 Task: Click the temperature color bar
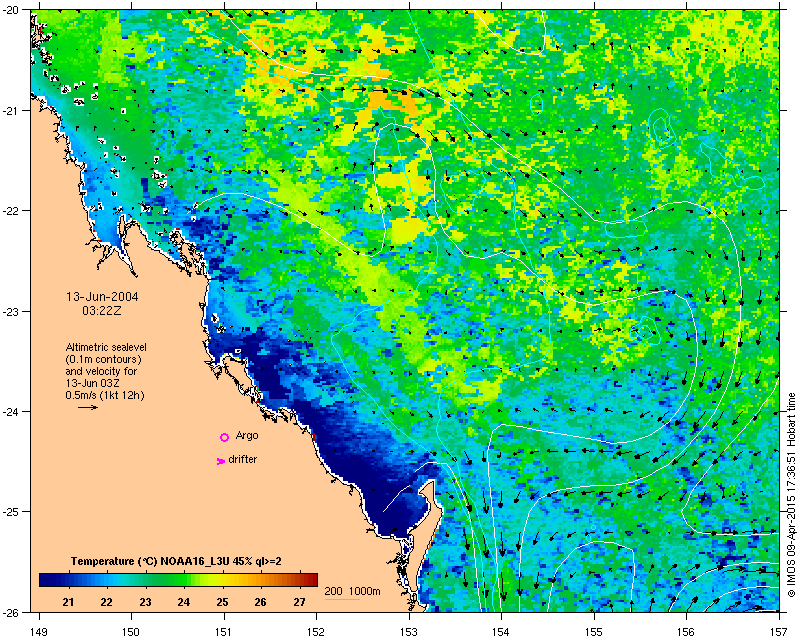(x=178, y=579)
